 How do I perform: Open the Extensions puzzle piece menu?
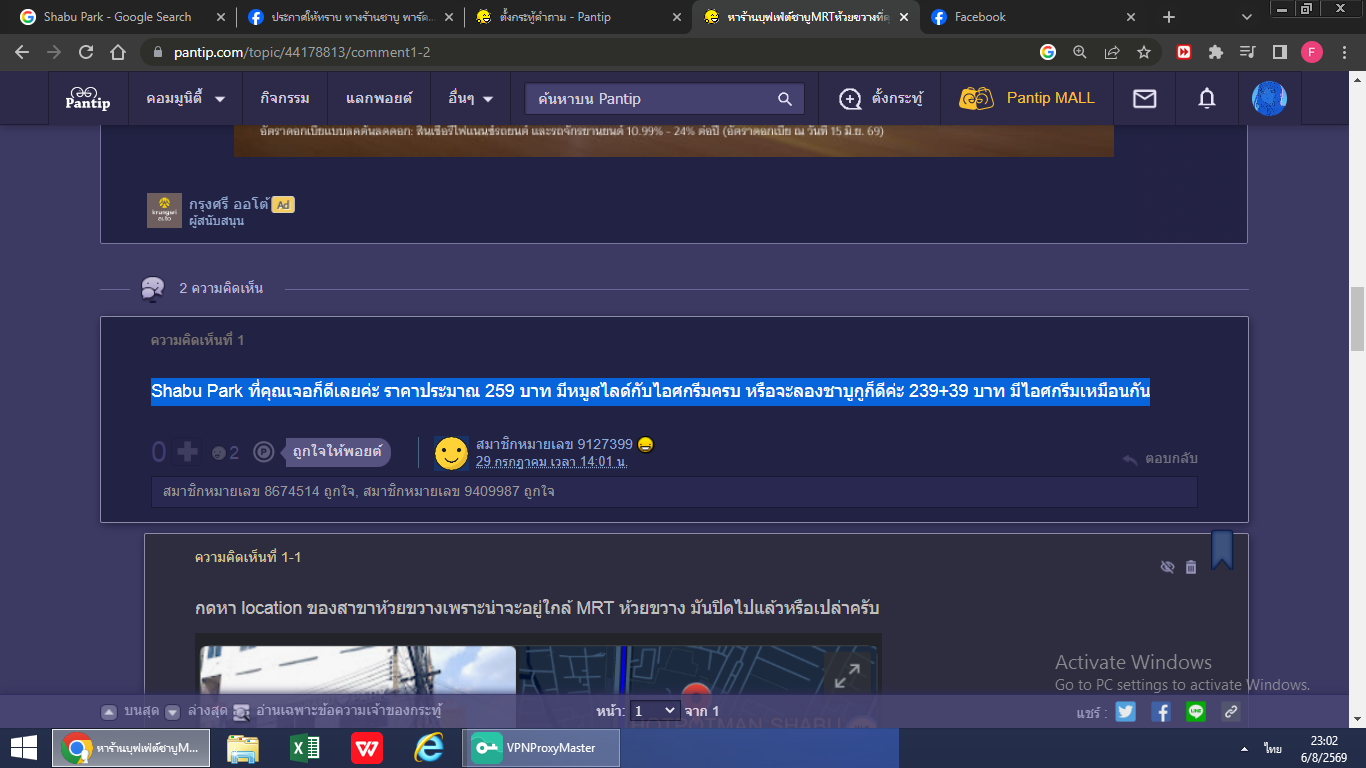[1216, 52]
